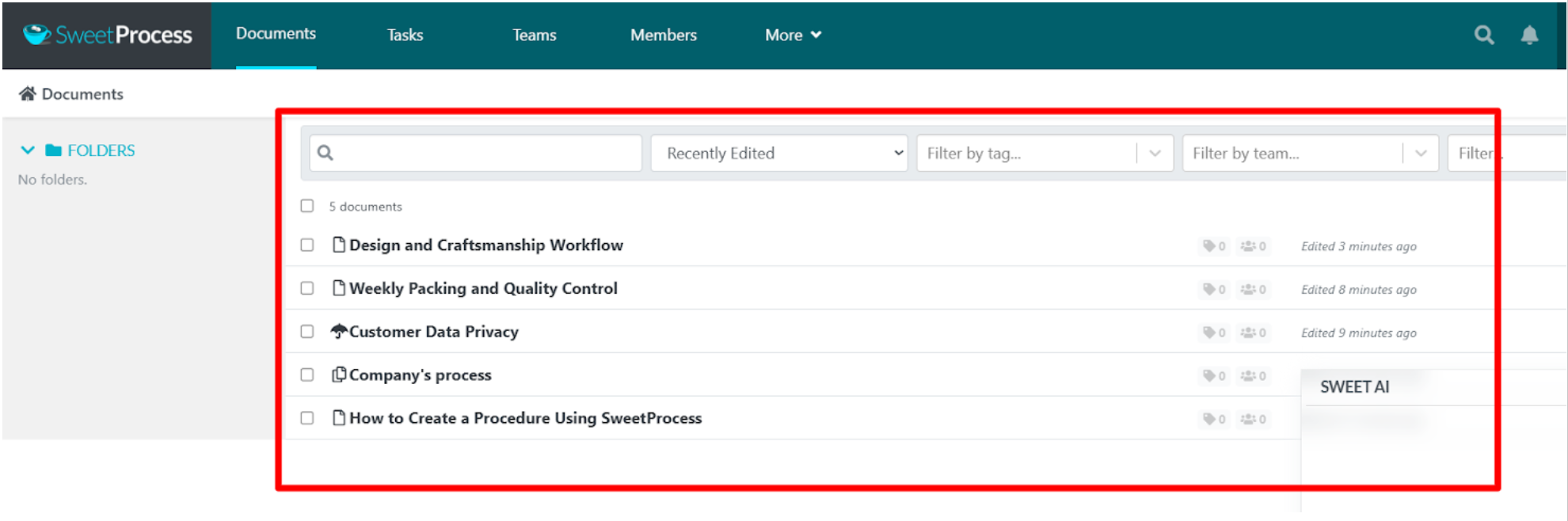
Task: Open the Recently Edited sort dropdown
Action: [x=780, y=153]
